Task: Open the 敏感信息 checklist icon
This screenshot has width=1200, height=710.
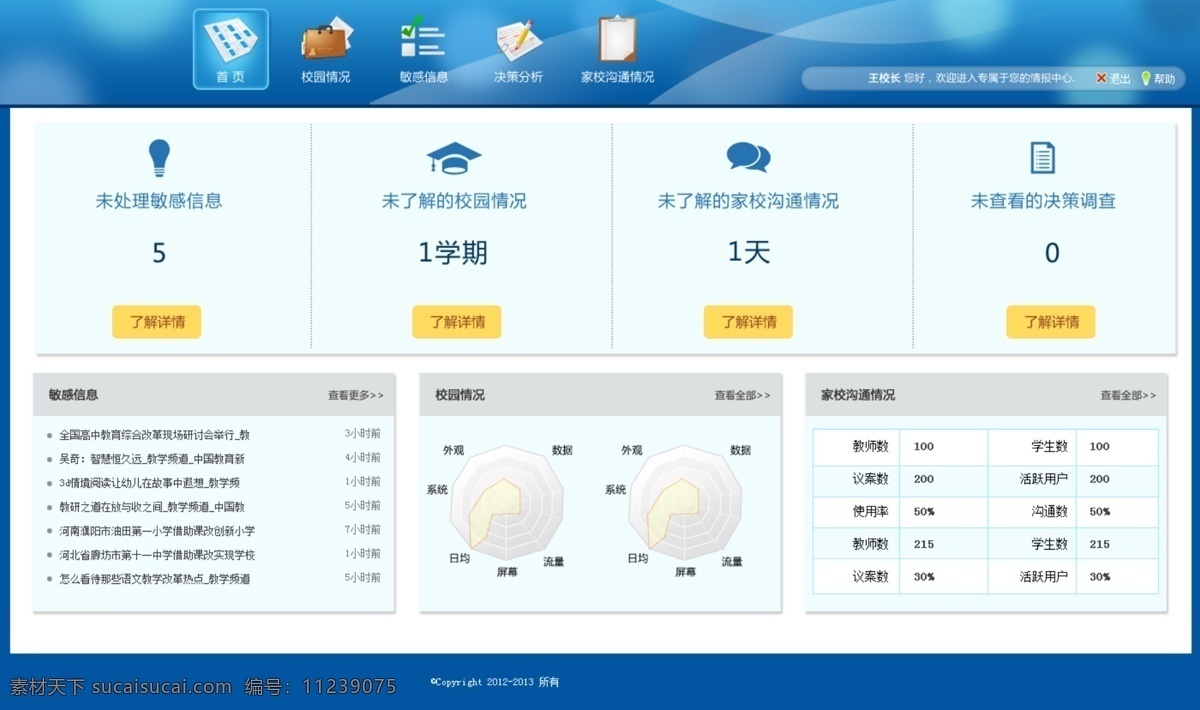Action: coord(422,38)
